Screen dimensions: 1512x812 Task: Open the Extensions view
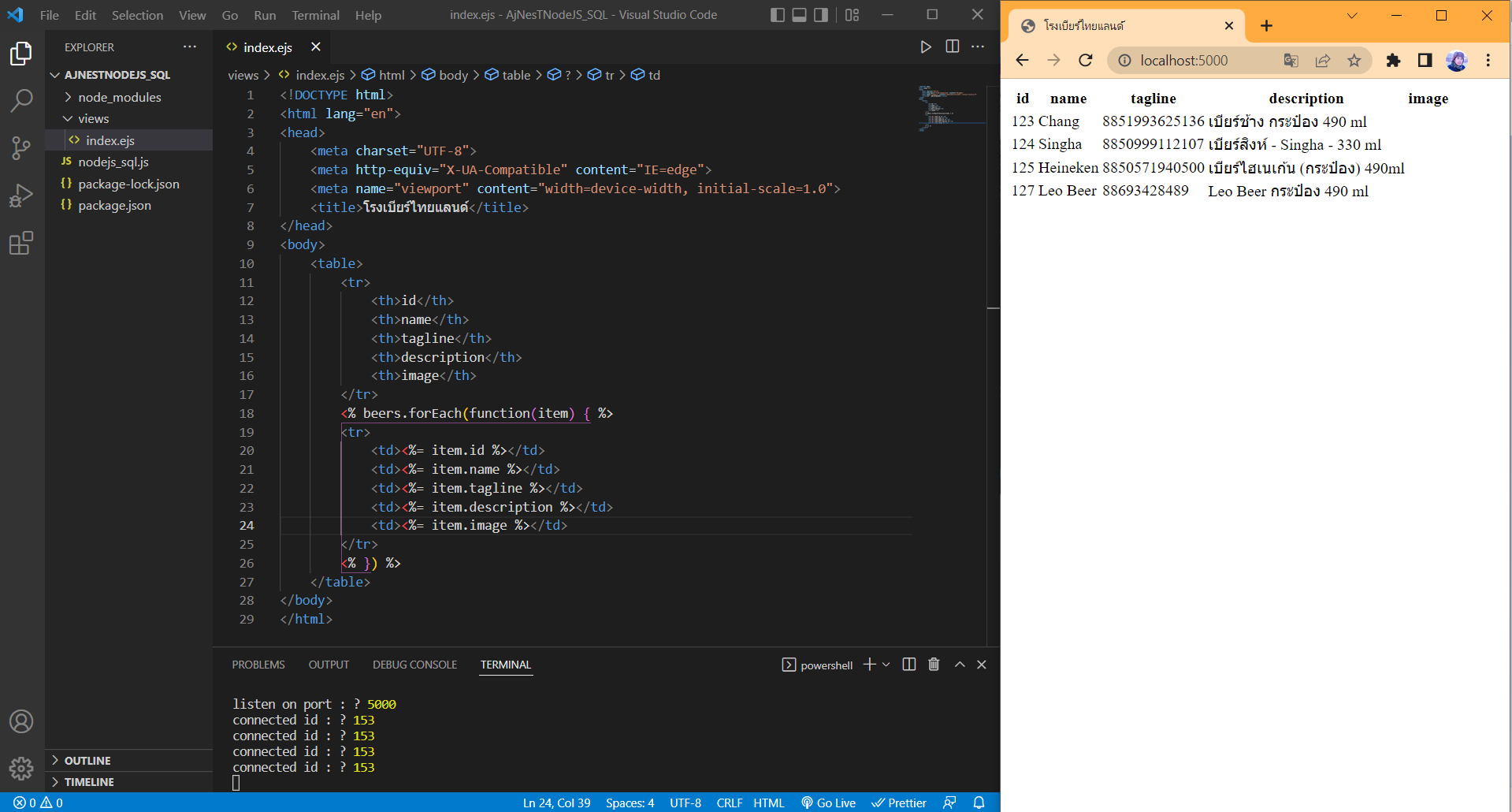pos(21,244)
